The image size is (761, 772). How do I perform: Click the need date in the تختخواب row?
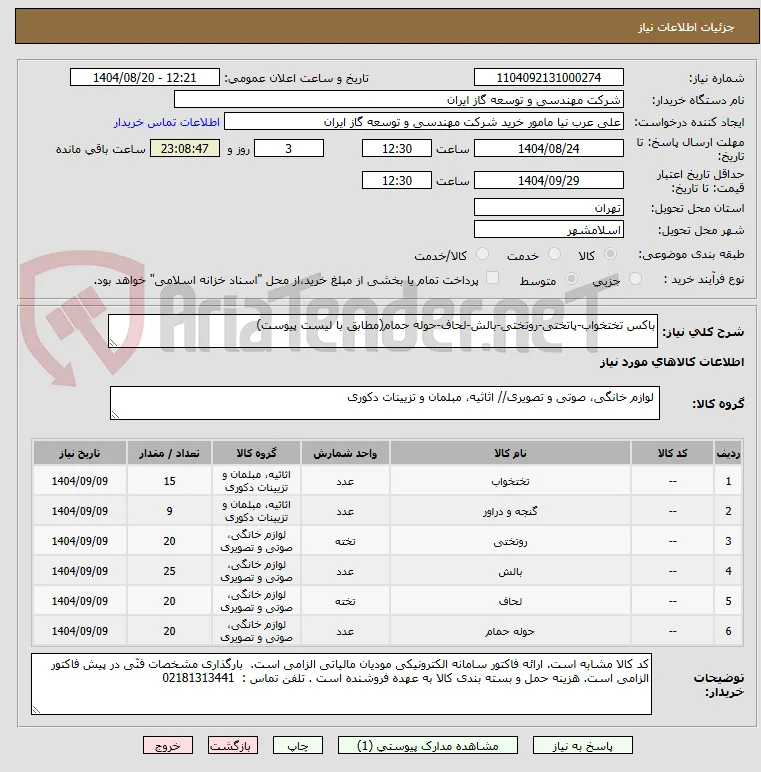(80, 481)
